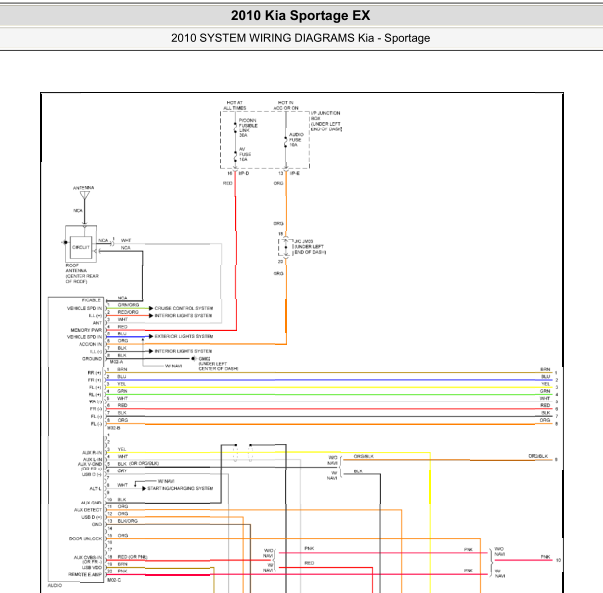Click the "GRN/ORG" wire color label
This screenshot has height=593, width=603.
coord(128,305)
